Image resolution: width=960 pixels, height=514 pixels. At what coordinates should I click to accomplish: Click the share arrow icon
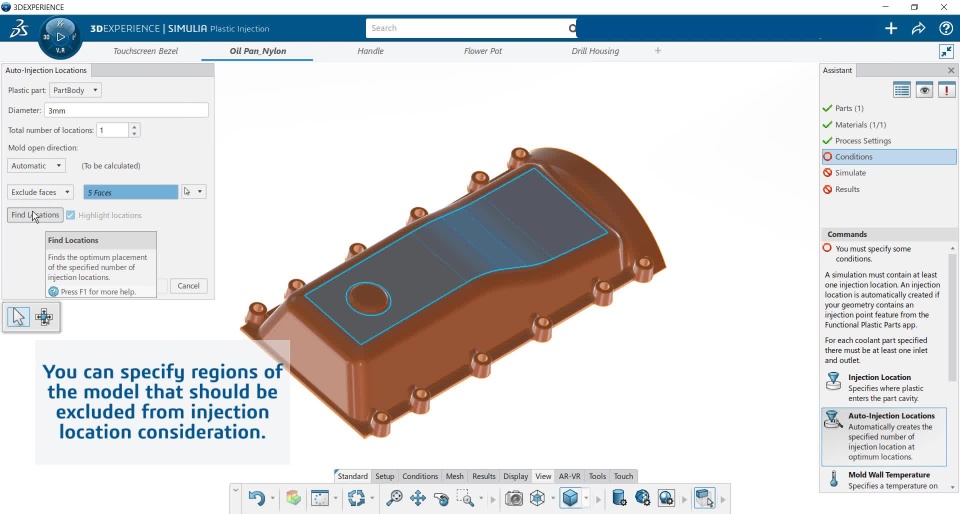(x=918, y=28)
